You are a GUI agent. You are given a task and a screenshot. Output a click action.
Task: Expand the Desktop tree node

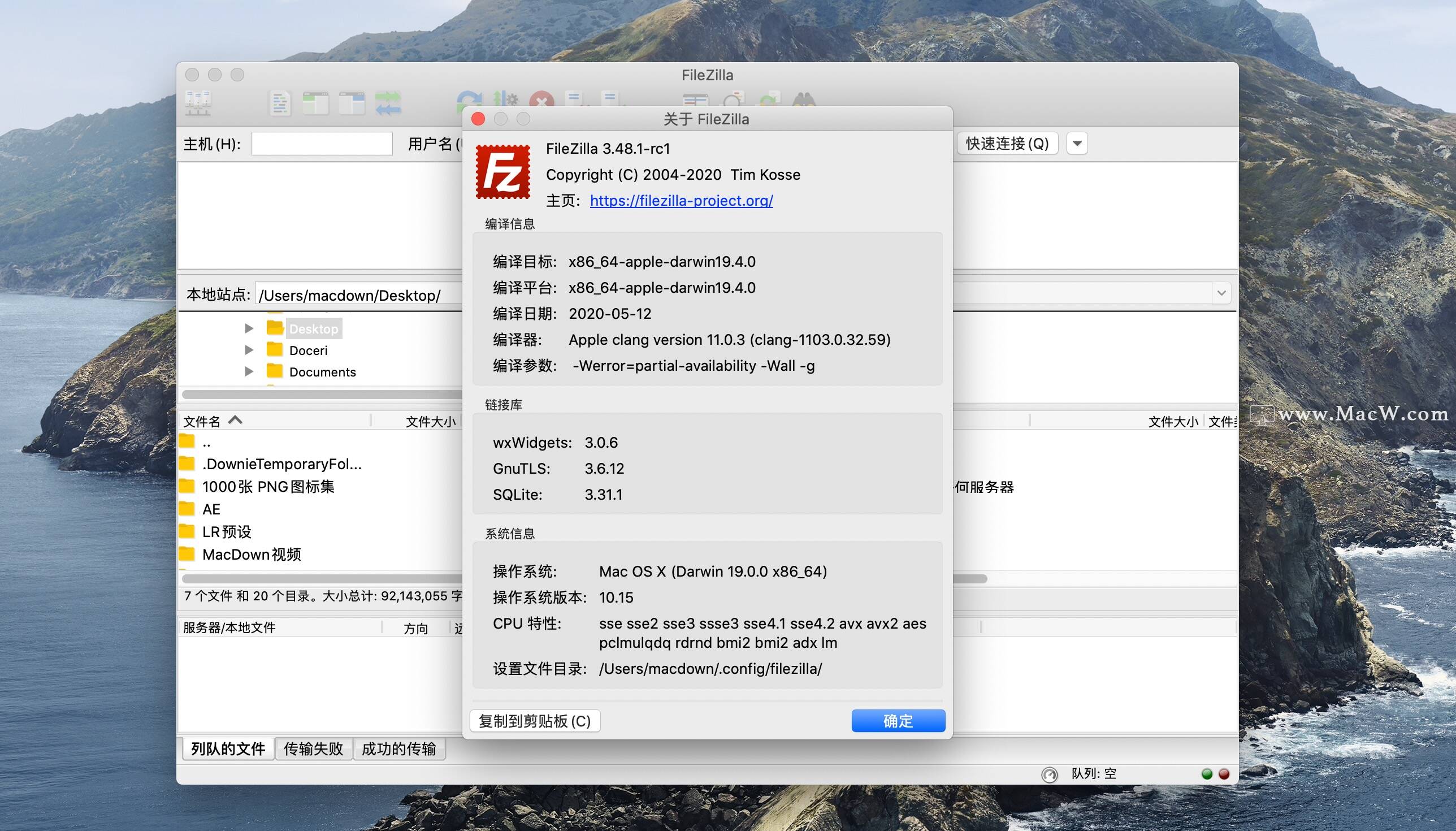pos(249,328)
